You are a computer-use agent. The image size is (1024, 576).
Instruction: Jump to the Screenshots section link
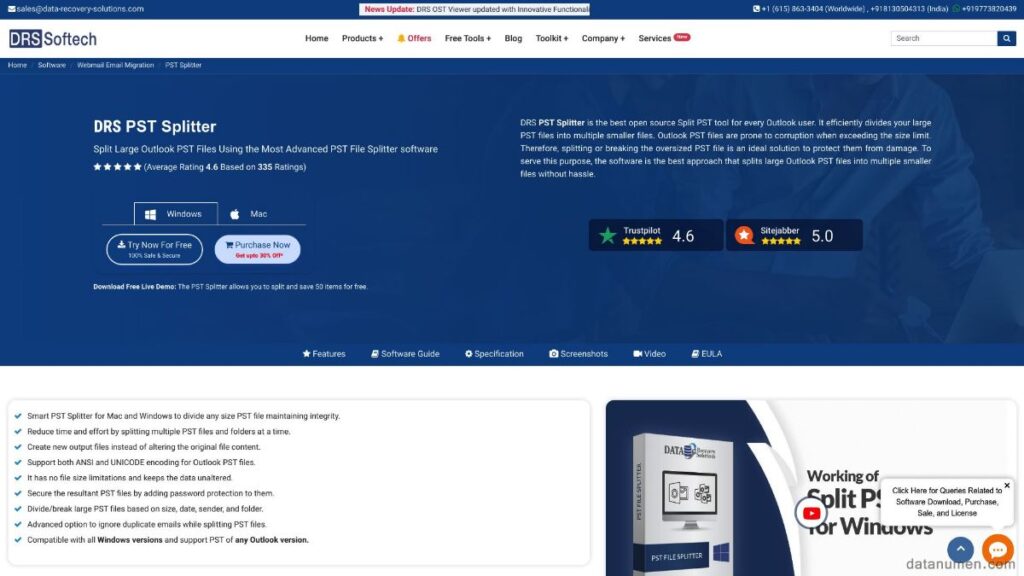pyautogui.click(x=578, y=354)
